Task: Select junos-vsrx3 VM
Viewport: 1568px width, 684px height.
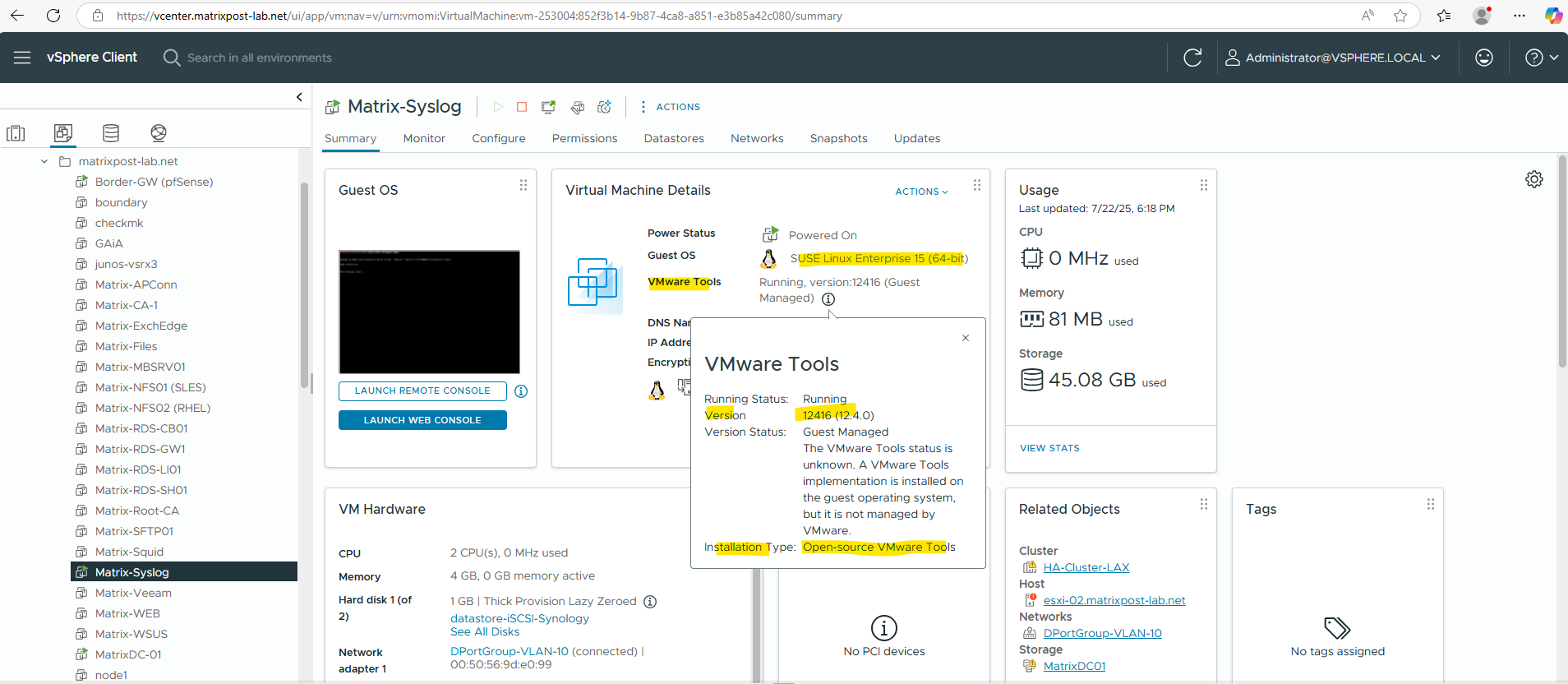Action: [x=126, y=264]
